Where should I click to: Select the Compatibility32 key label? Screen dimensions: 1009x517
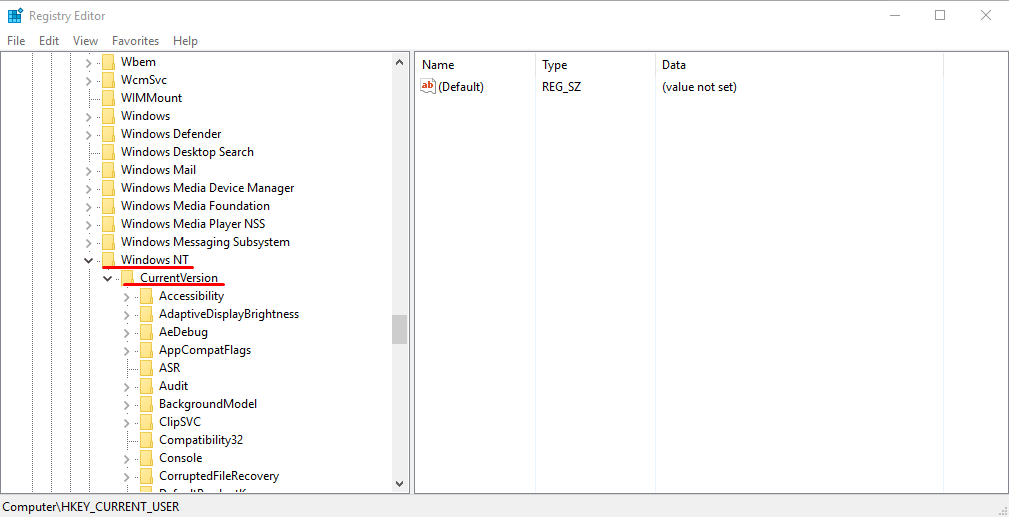(x=201, y=440)
